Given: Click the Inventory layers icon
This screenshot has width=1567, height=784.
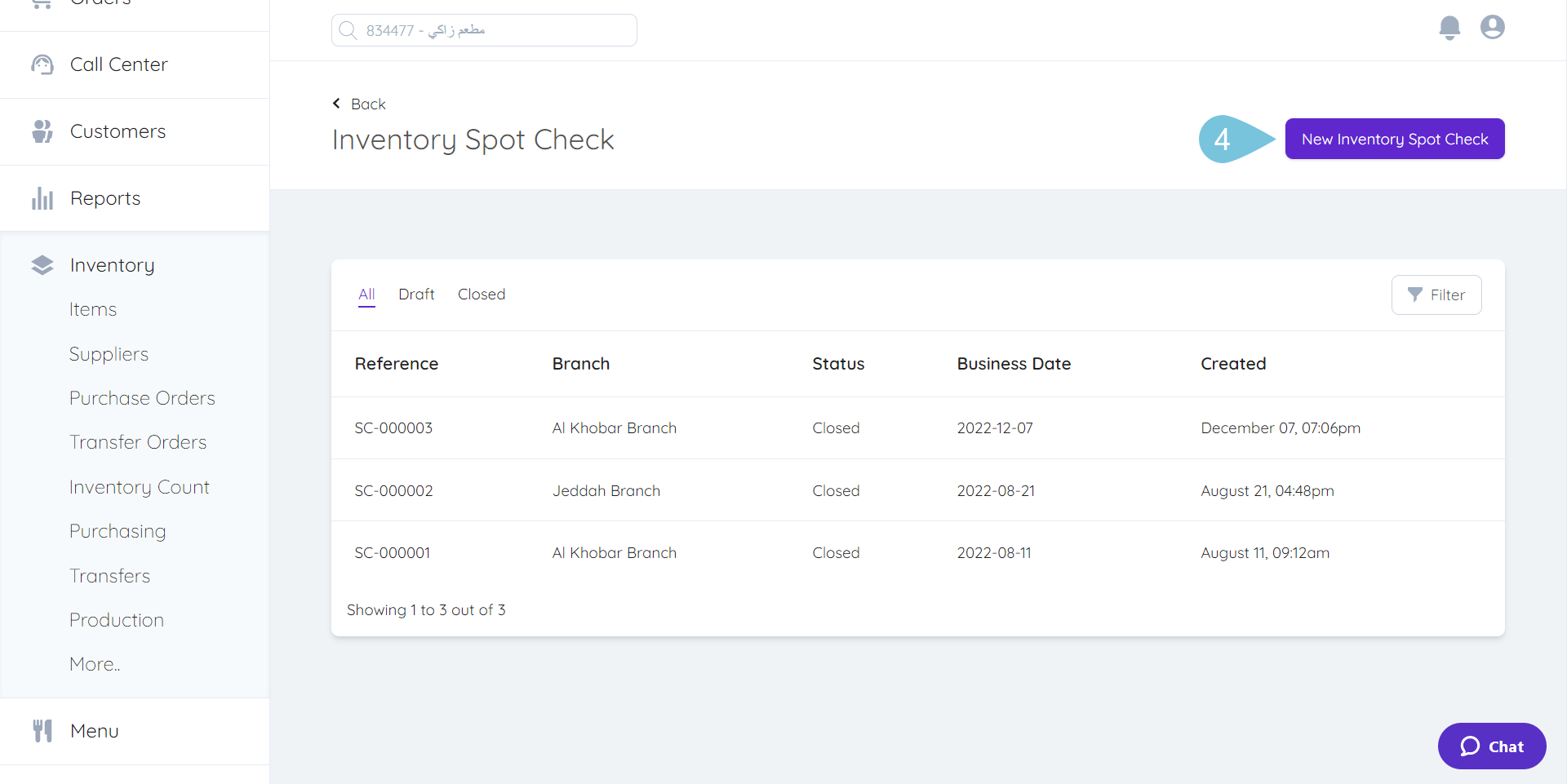Looking at the screenshot, I should point(42,264).
